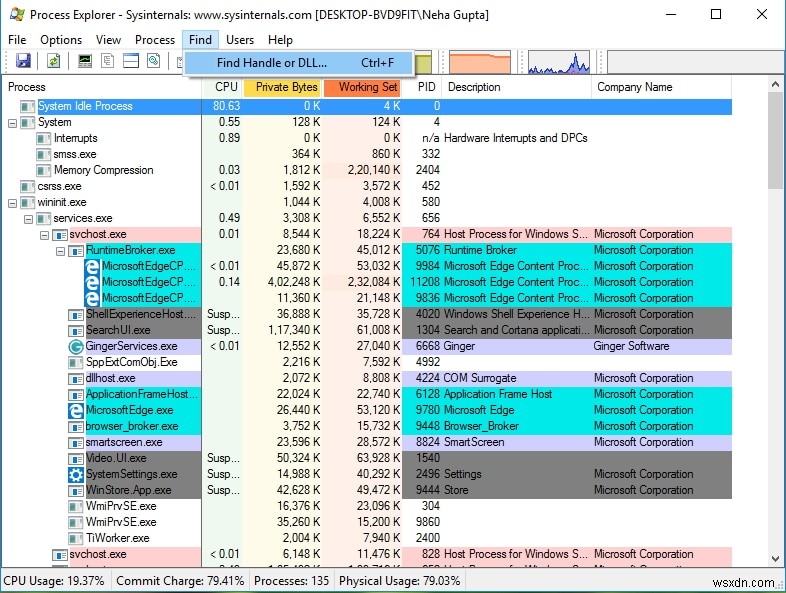
Task: Close the open Find menu
Action: [201, 40]
